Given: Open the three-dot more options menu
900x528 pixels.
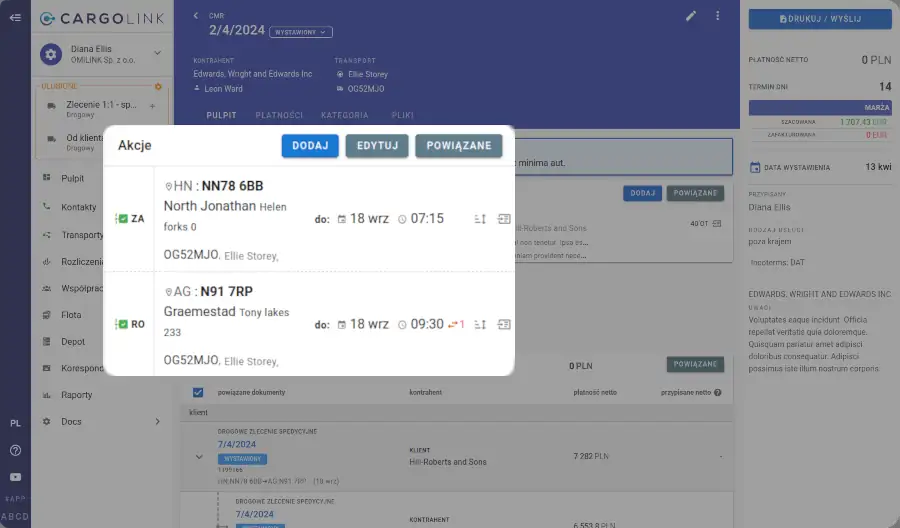Looking at the screenshot, I should click(x=717, y=16).
